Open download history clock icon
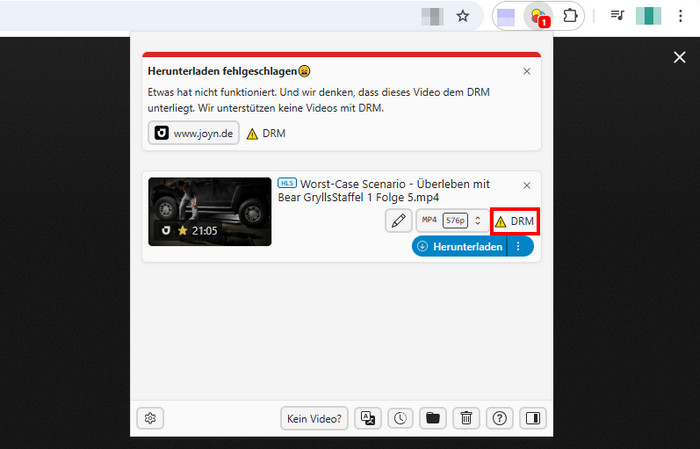Viewport: 700px width, 449px height. coord(400,418)
